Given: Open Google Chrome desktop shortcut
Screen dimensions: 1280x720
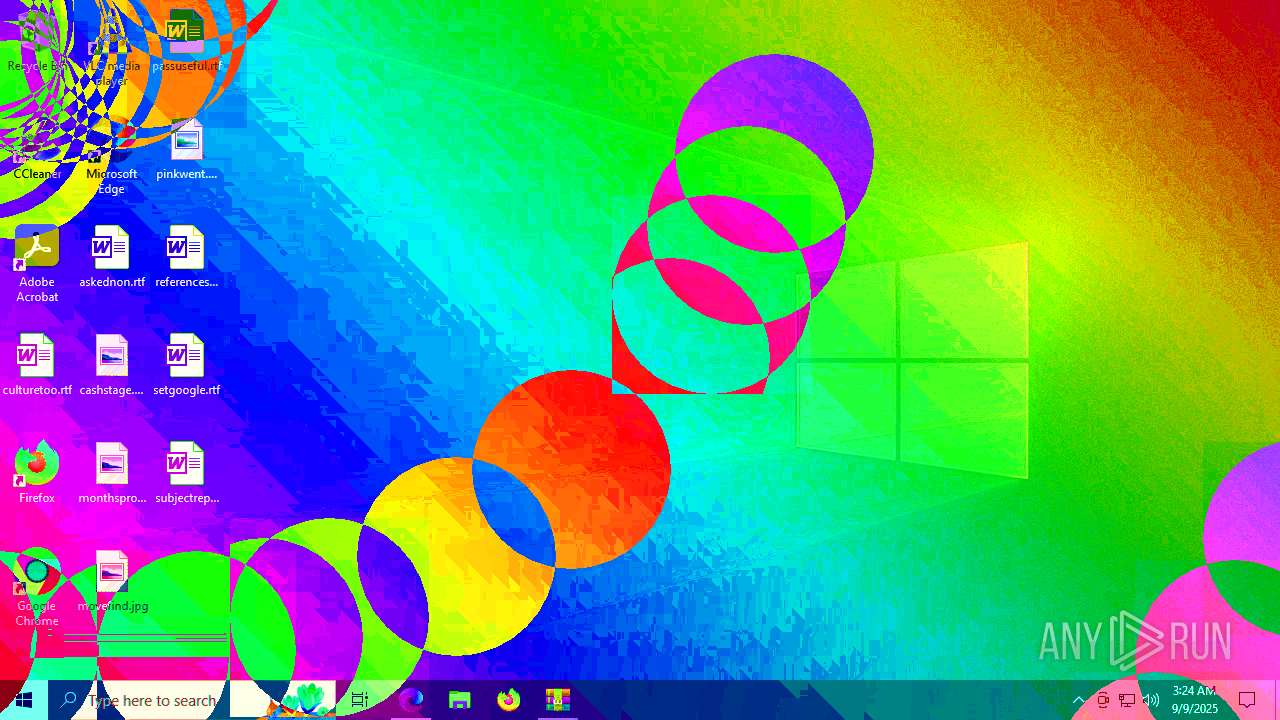Looking at the screenshot, I should click(x=37, y=588).
